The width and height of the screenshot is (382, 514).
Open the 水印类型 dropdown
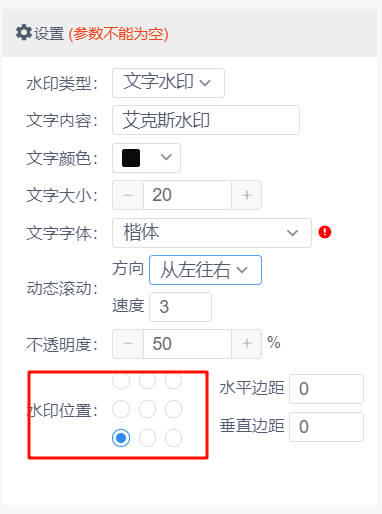point(168,83)
